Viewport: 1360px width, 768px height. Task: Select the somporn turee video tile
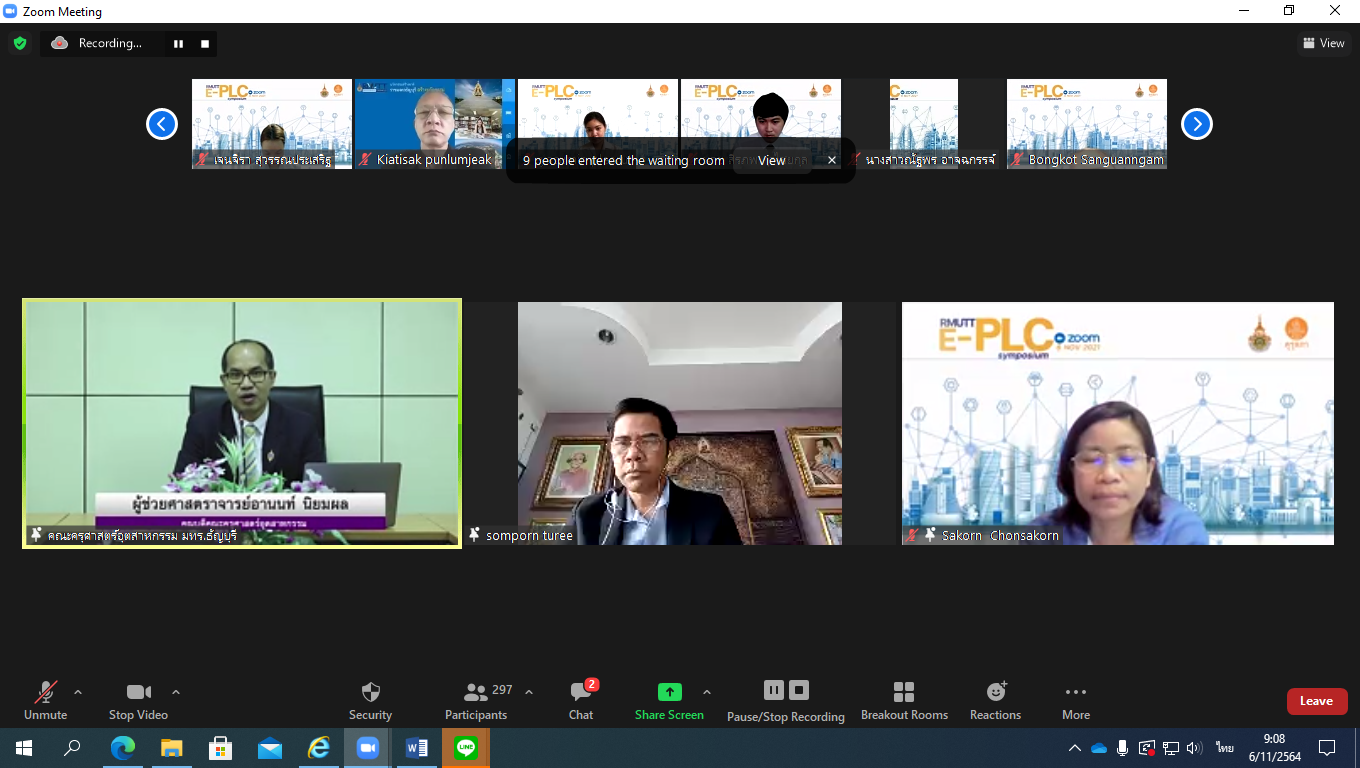pos(680,423)
